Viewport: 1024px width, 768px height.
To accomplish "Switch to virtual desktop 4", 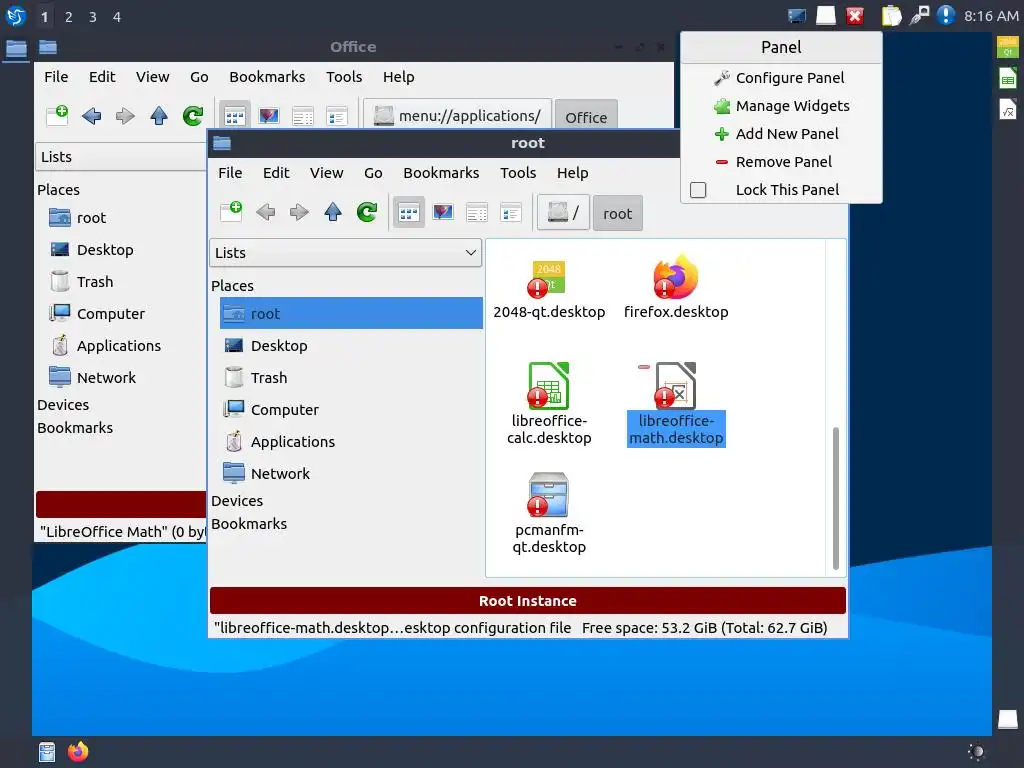I will click(117, 17).
